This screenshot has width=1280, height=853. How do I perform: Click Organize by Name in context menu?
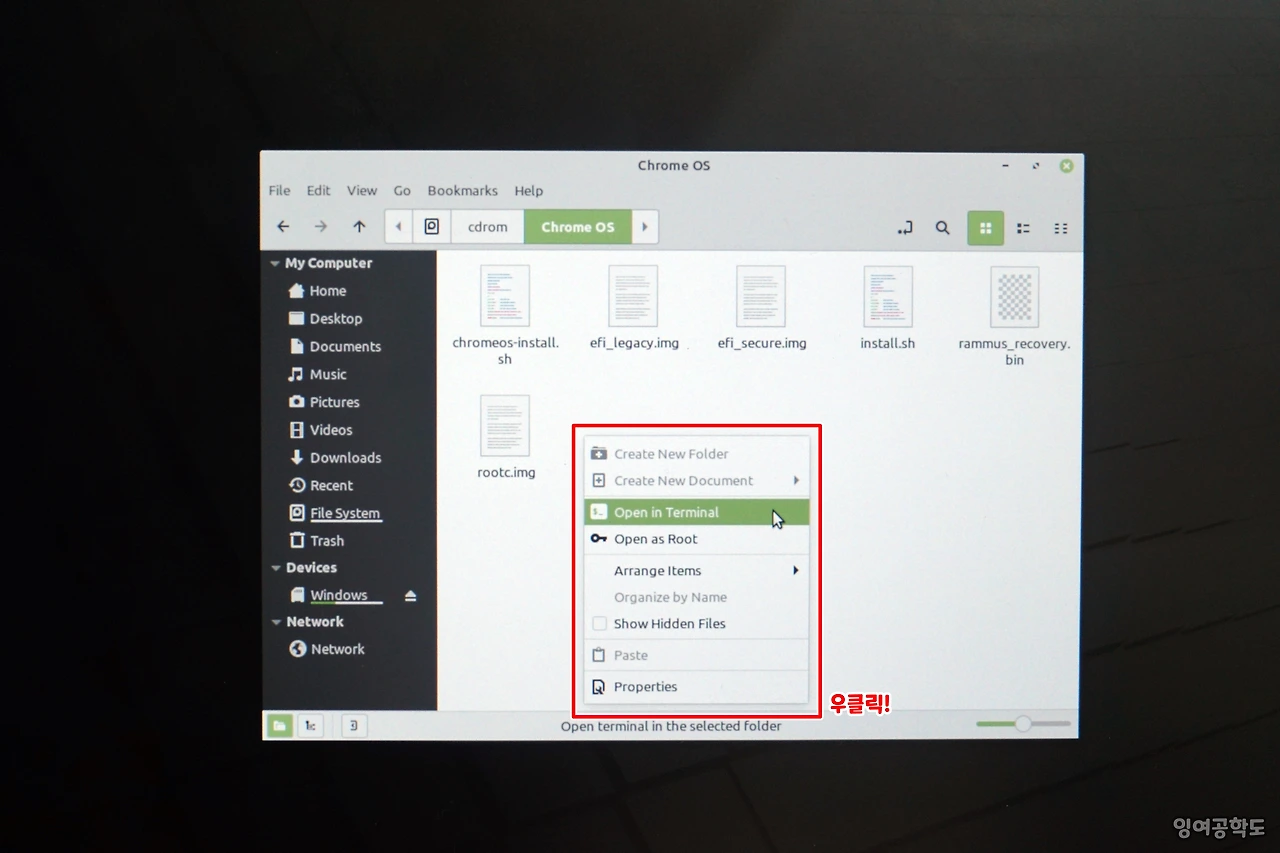click(696, 598)
